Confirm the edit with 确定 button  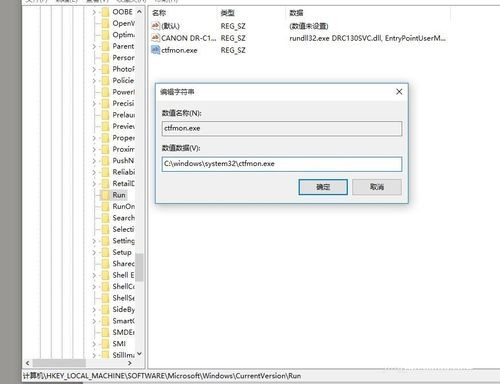tap(323, 187)
